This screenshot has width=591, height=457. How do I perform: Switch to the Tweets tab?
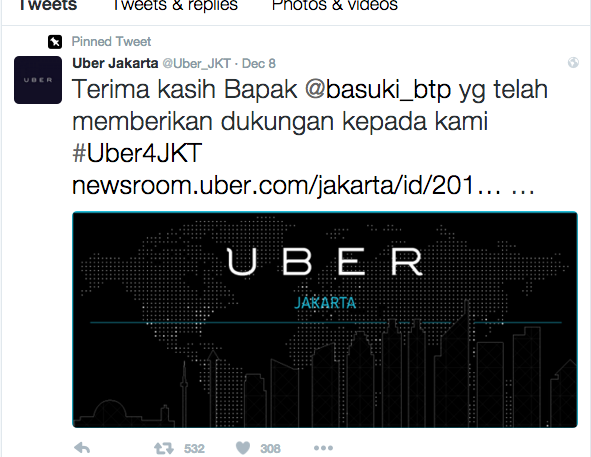48,5
